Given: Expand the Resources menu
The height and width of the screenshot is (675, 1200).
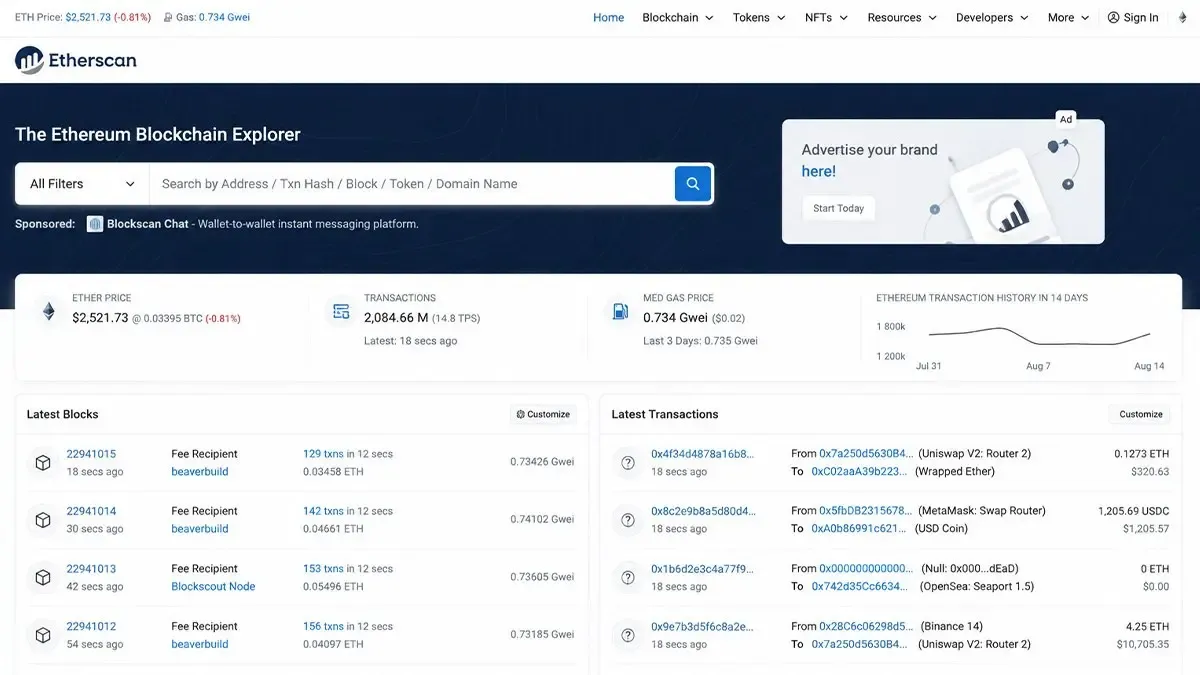Looking at the screenshot, I should pos(902,18).
